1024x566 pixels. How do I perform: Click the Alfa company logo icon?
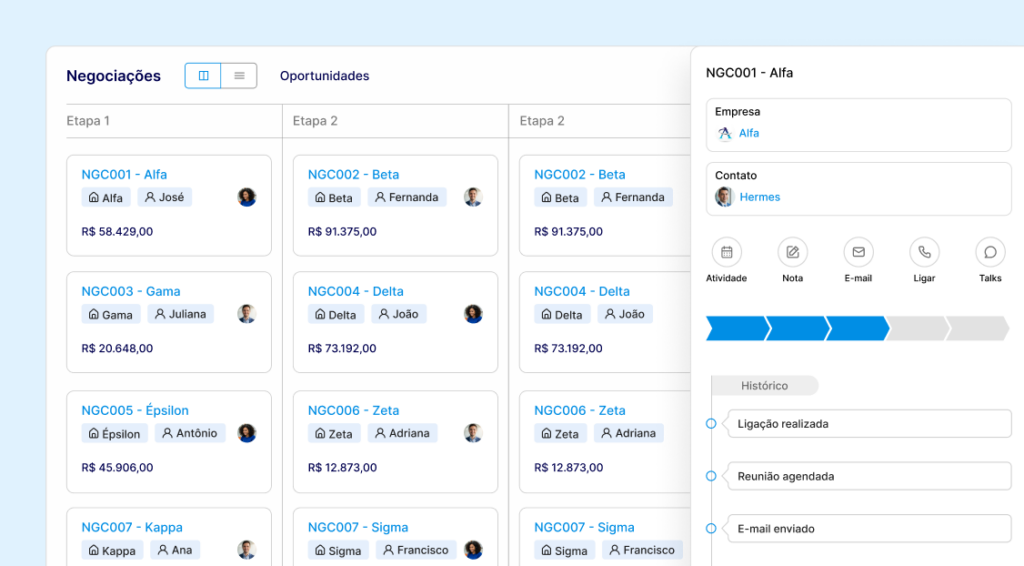coord(725,134)
